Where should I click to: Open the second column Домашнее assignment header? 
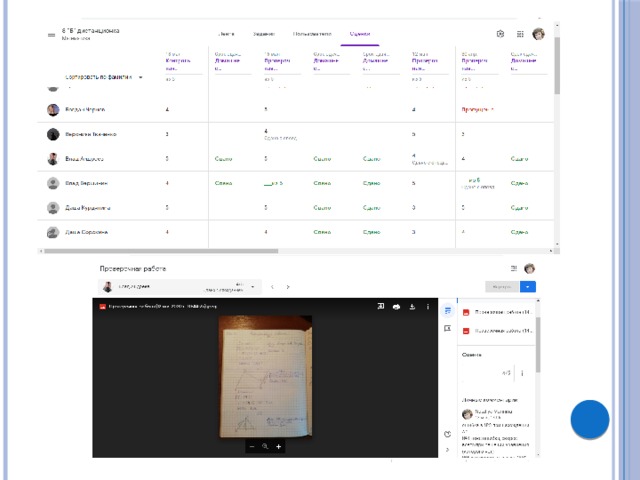pos(227,64)
